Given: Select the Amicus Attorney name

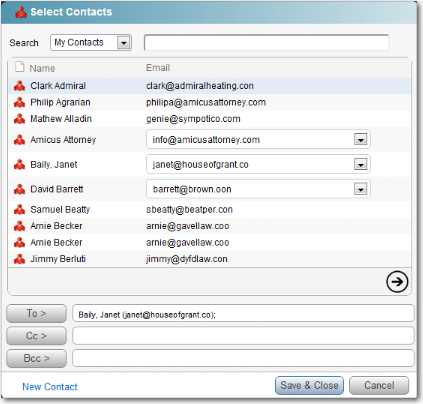Looking at the screenshot, I should pos(63,140).
